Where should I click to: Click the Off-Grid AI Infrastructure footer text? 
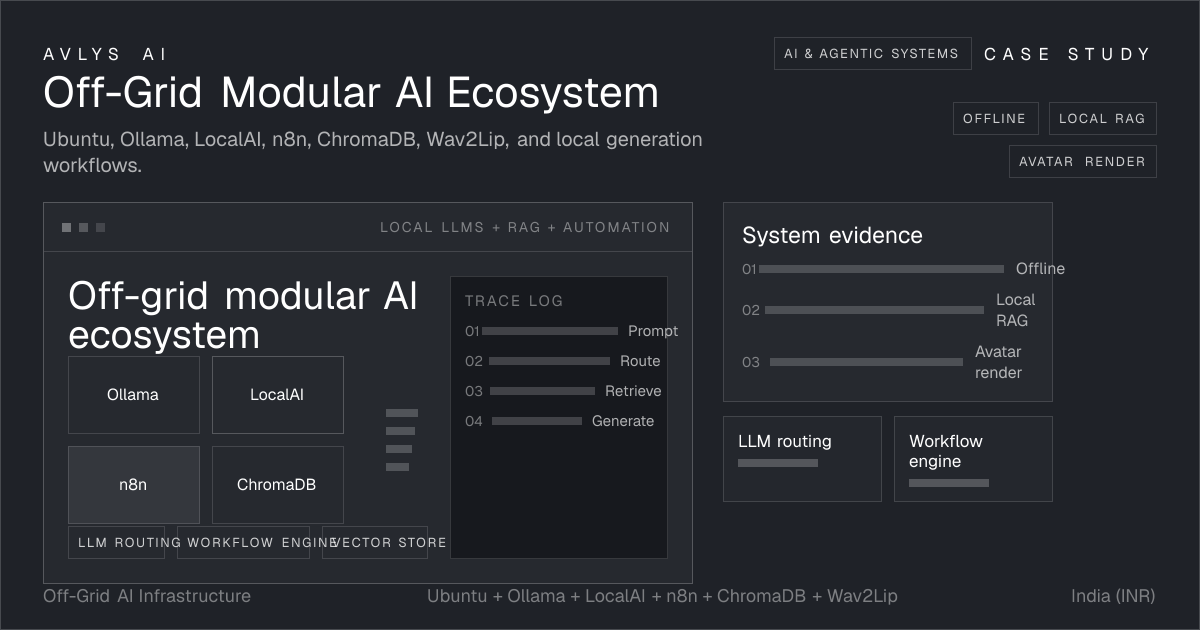(x=147, y=596)
